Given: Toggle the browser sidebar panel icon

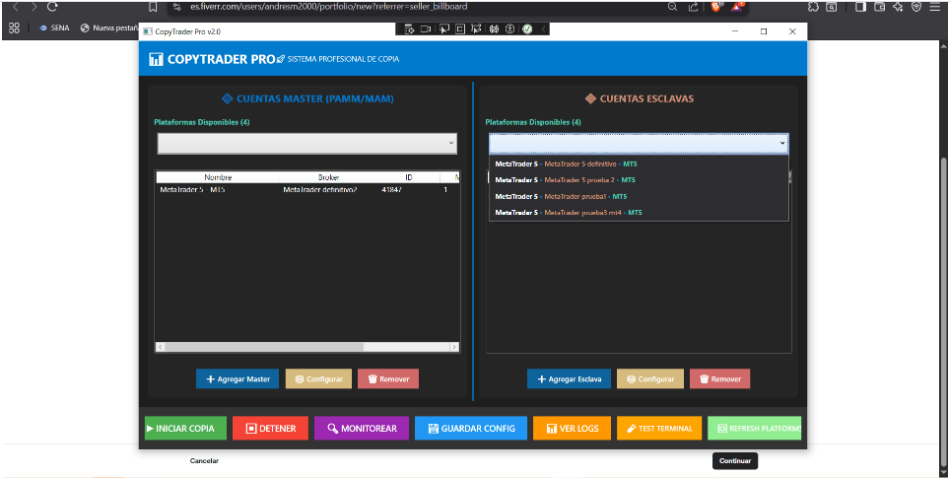Looking at the screenshot, I should point(860,7).
